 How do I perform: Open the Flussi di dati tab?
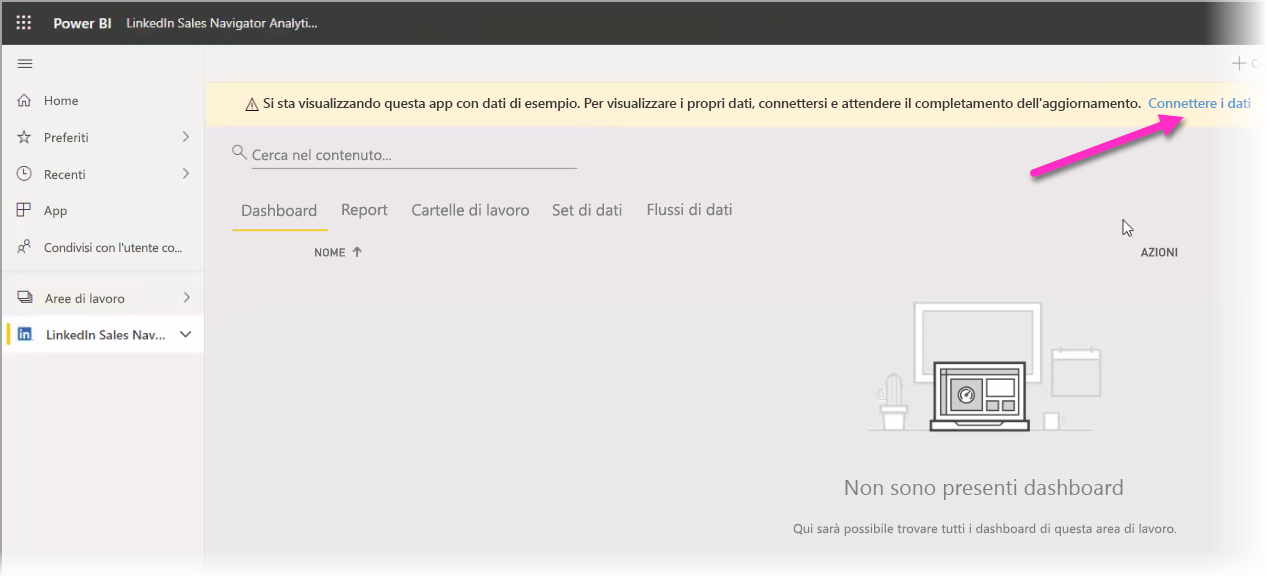(689, 210)
